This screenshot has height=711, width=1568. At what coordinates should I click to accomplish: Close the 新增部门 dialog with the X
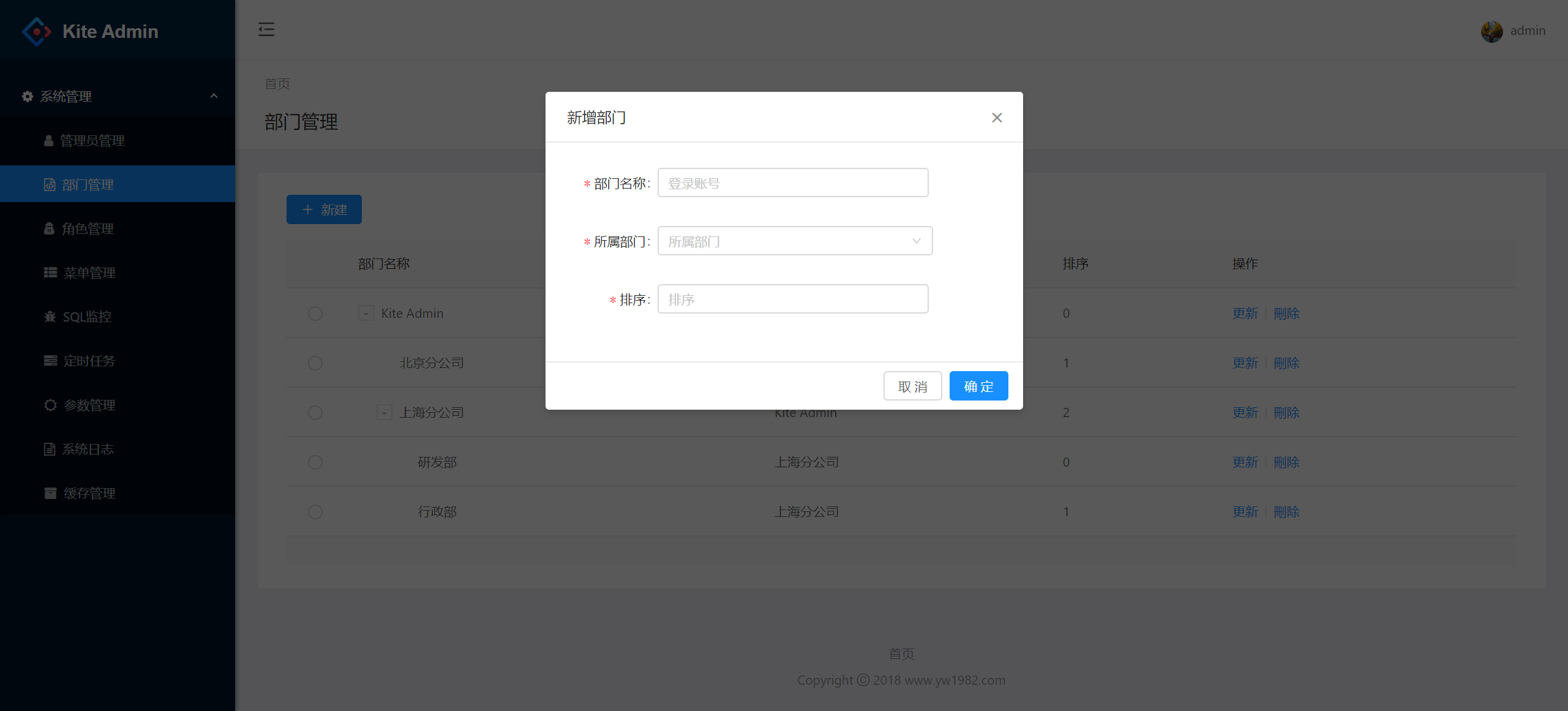[x=997, y=118]
